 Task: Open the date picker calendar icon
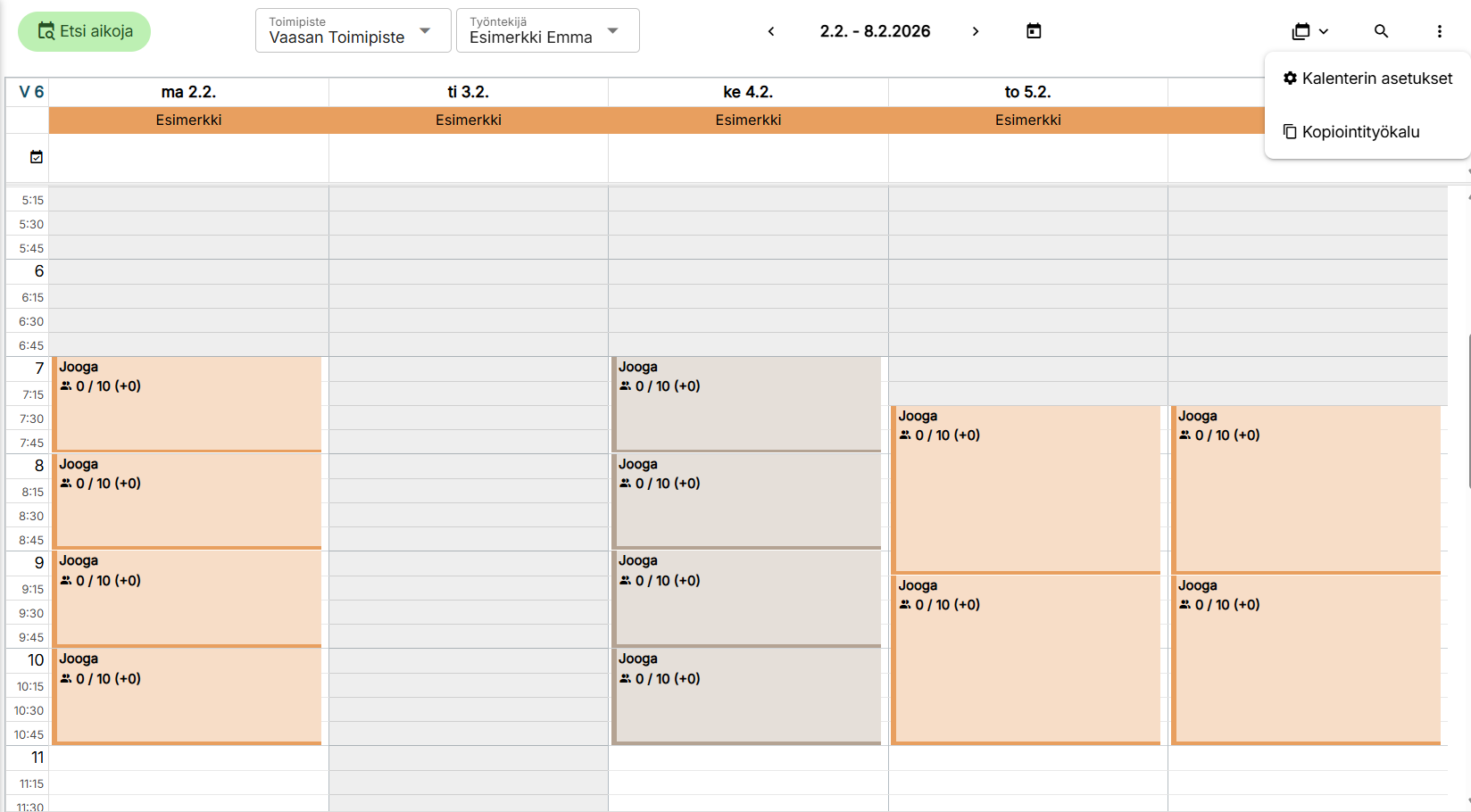click(x=1034, y=31)
